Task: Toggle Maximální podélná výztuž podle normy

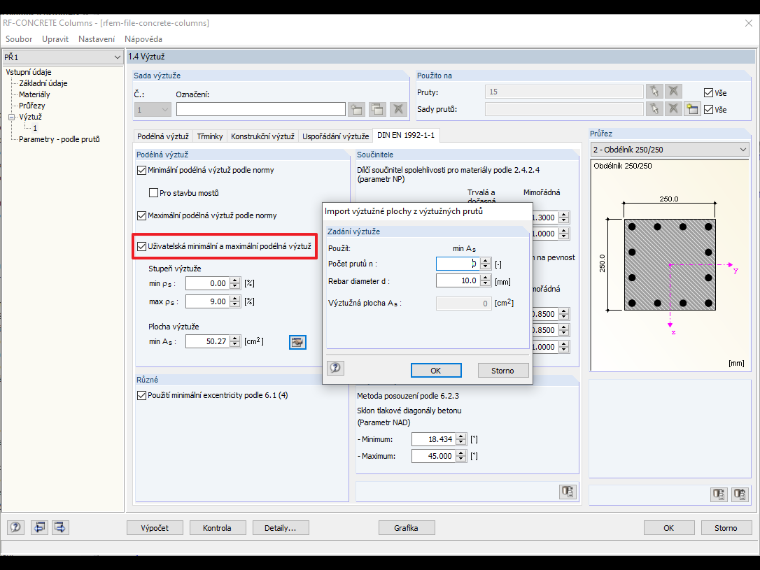Action: point(142,215)
